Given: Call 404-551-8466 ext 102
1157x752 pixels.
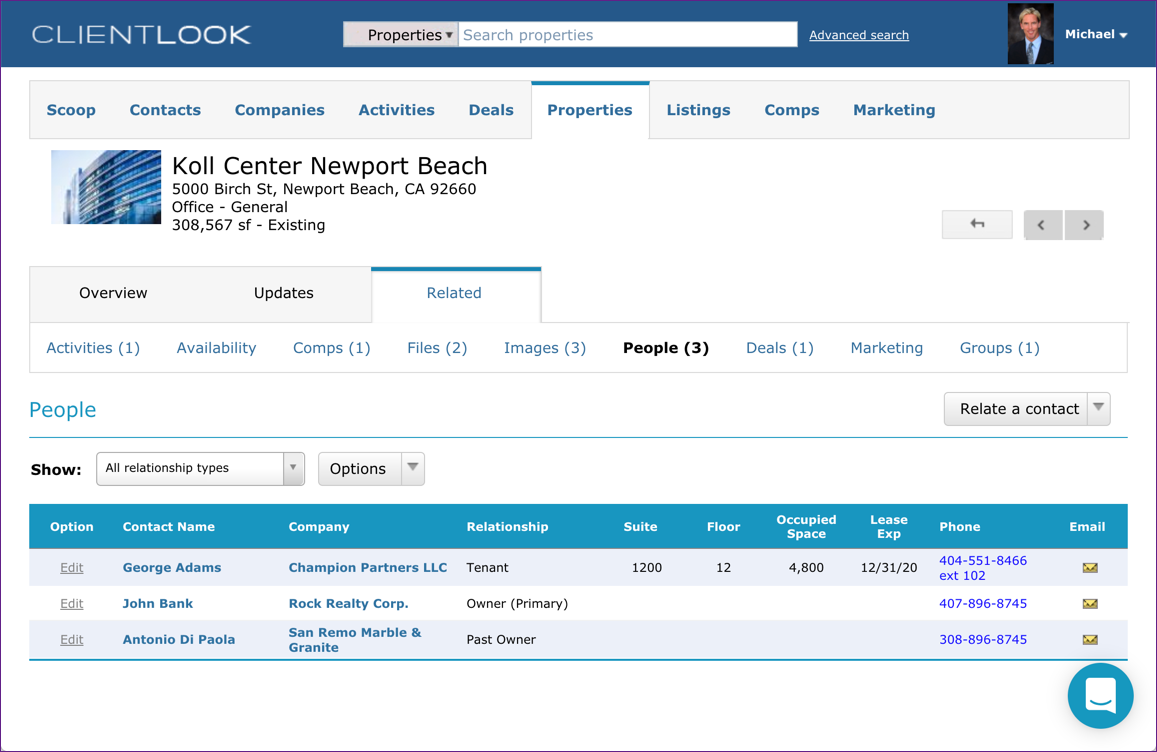Looking at the screenshot, I should [x=983, y=568].
